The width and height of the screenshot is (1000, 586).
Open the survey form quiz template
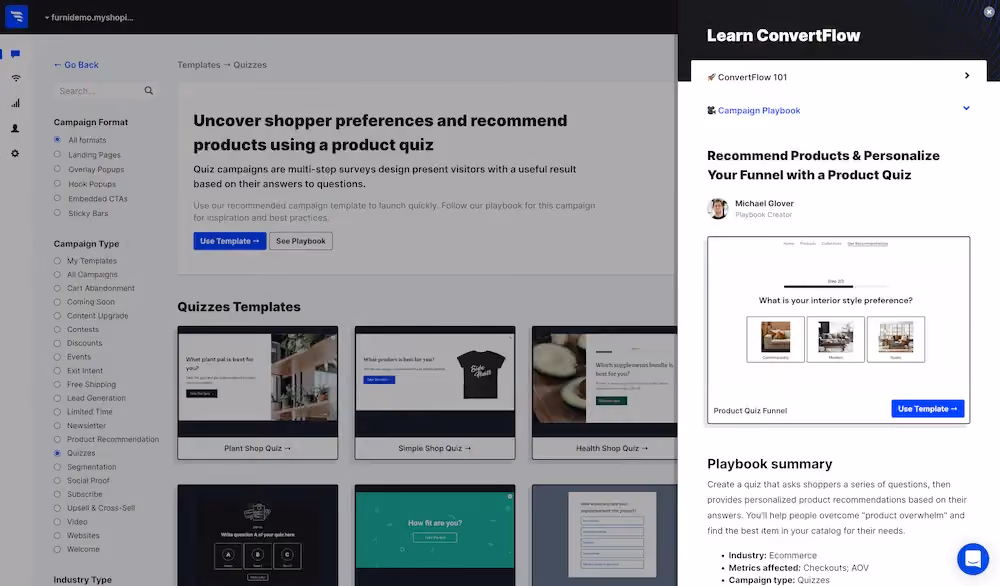pos(605,535)
